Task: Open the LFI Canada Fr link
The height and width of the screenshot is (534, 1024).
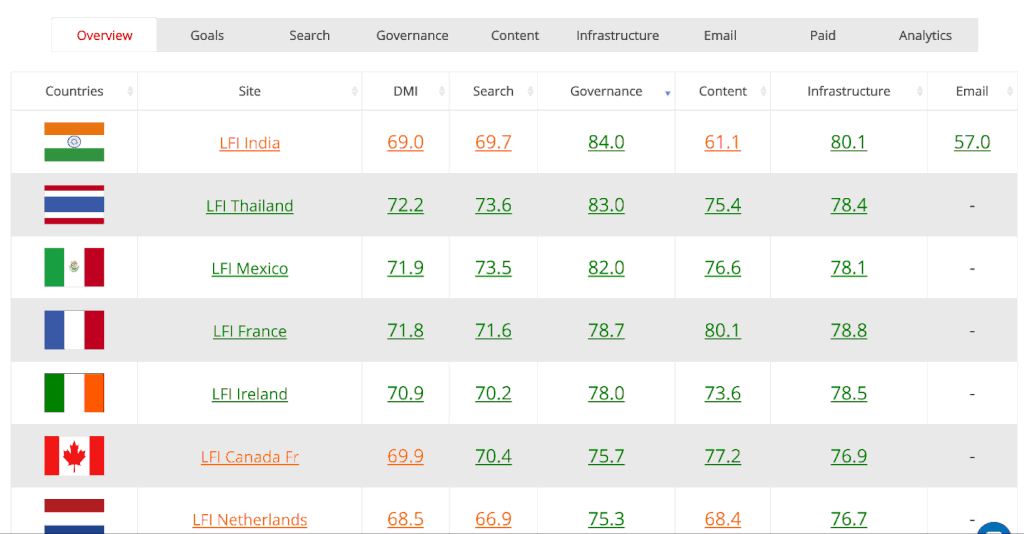Action: click(x=249, y=457)
